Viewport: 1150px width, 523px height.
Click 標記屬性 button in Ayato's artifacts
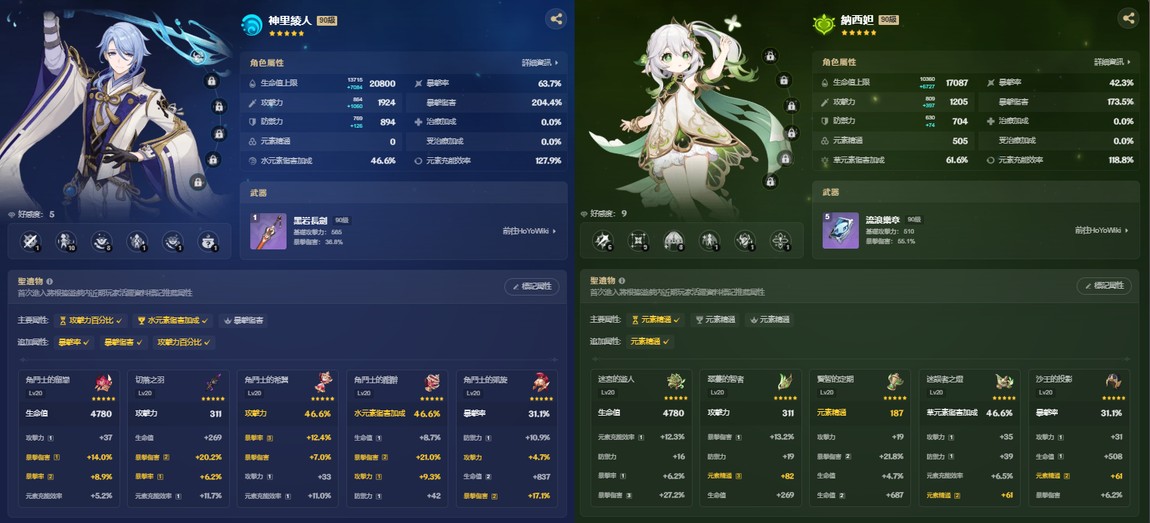point(532,287)
